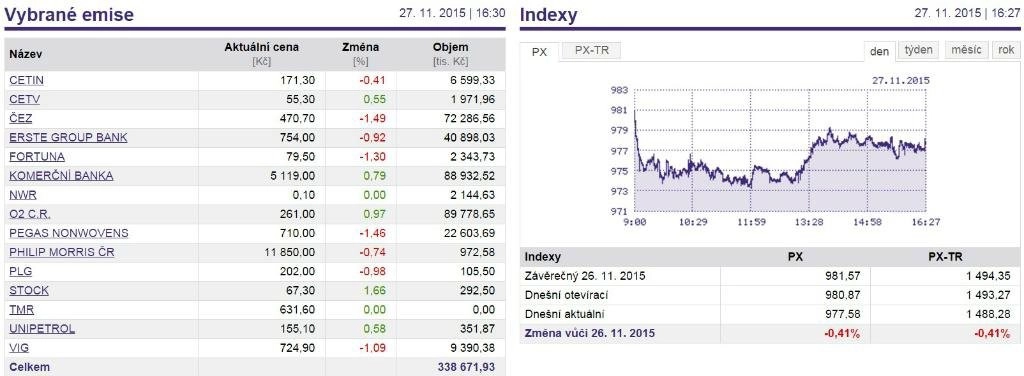Switch chart period to měsíc
This screenshot has width=1024, height=376.
tap(966, 50)
